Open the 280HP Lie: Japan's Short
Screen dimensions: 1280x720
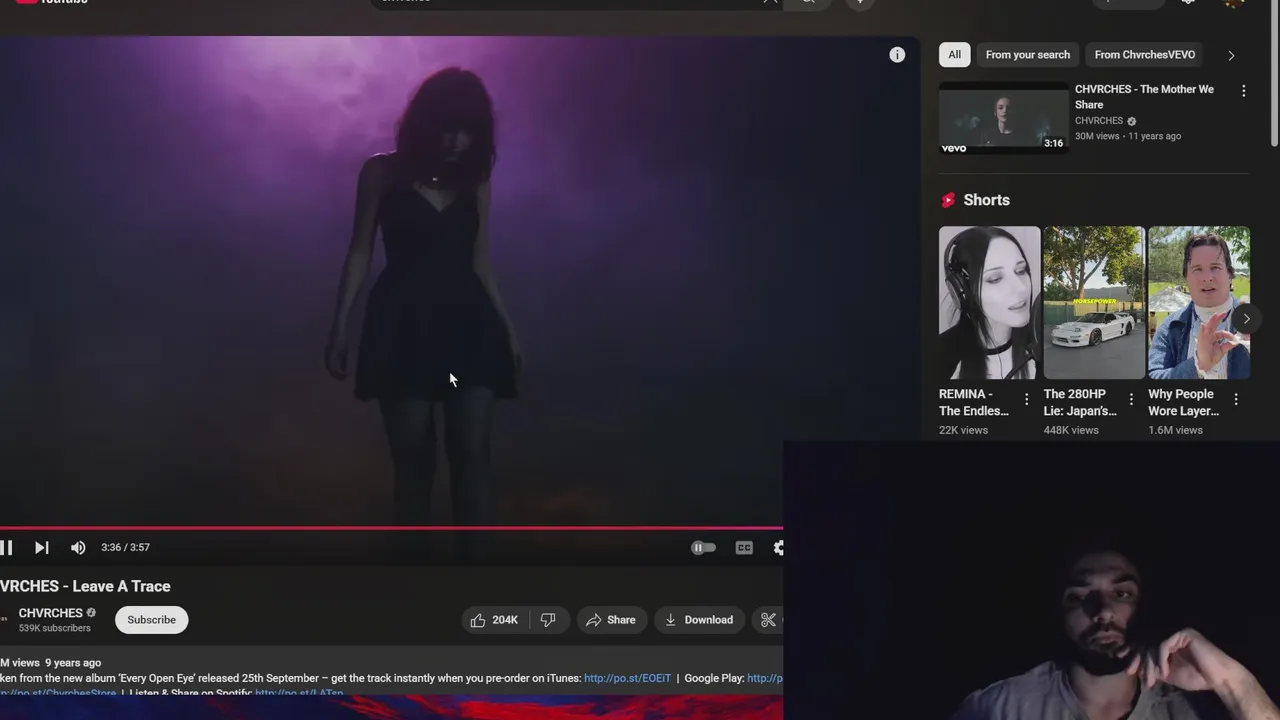point(1094,303)
